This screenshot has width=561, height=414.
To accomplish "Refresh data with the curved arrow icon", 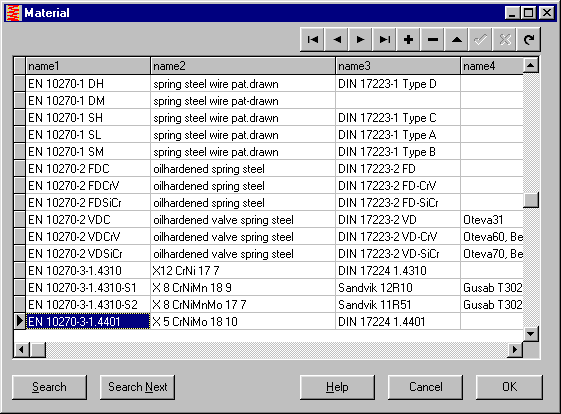I will pyautogui.click(x=528, y=39).
